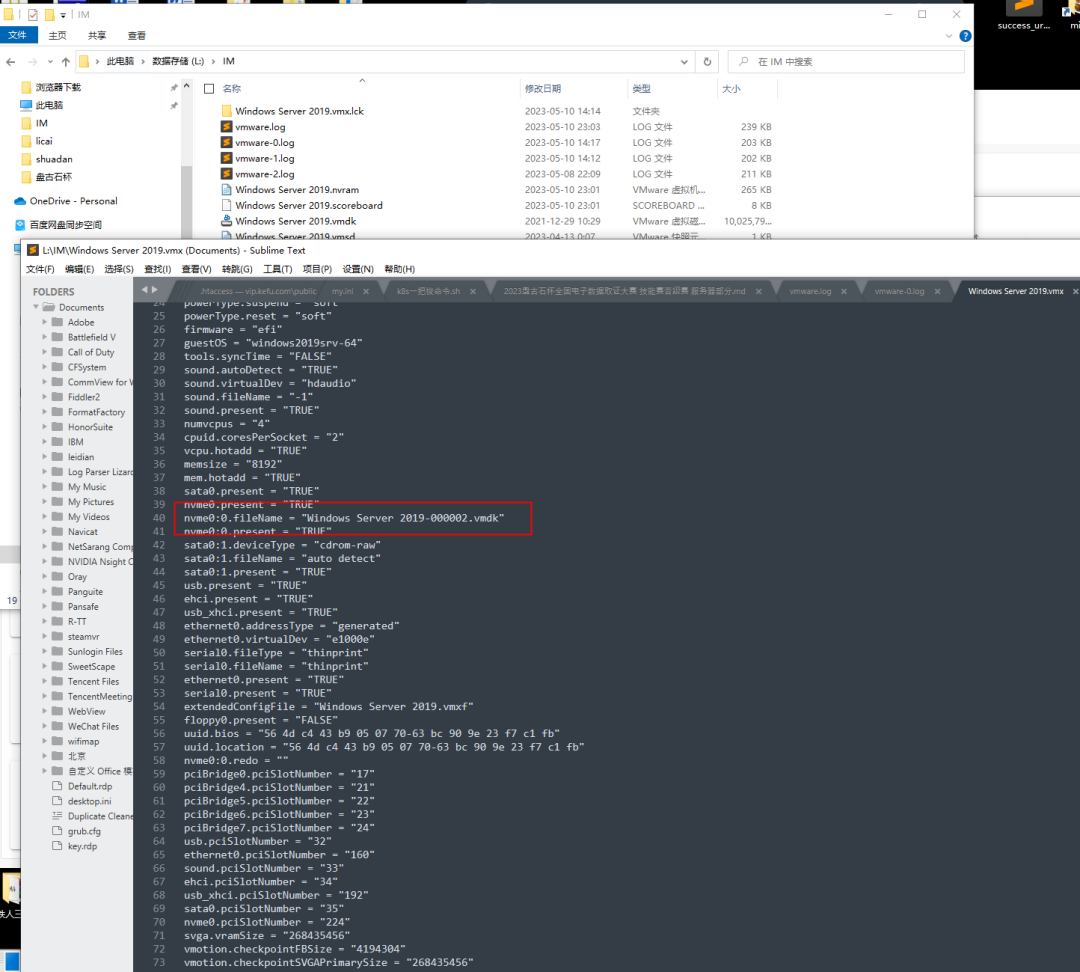This screenshot has width=1080, height=972.
Task: Click the Sublime Text tab-back arrow
Action: click(144, 290)
